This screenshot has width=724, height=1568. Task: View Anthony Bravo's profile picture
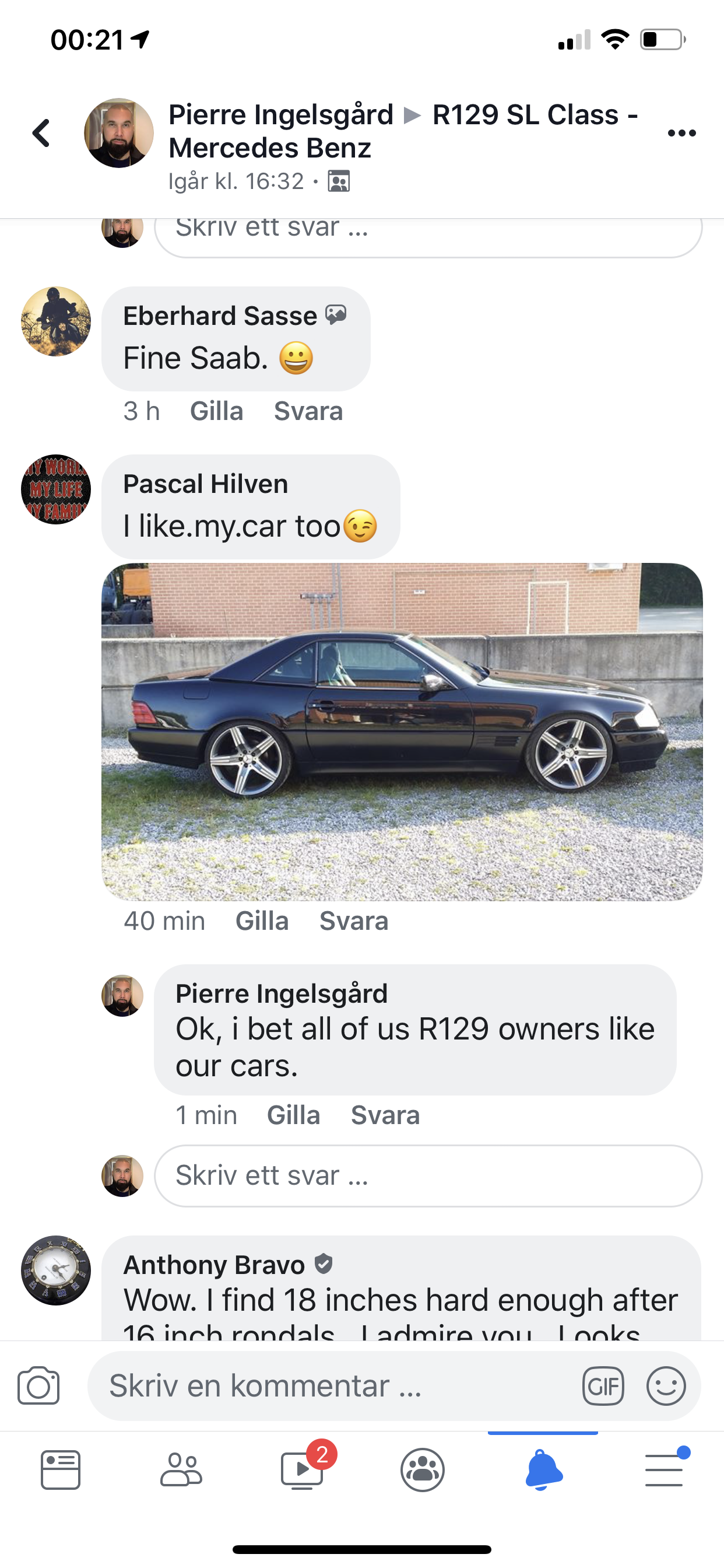pos(56,1270)
